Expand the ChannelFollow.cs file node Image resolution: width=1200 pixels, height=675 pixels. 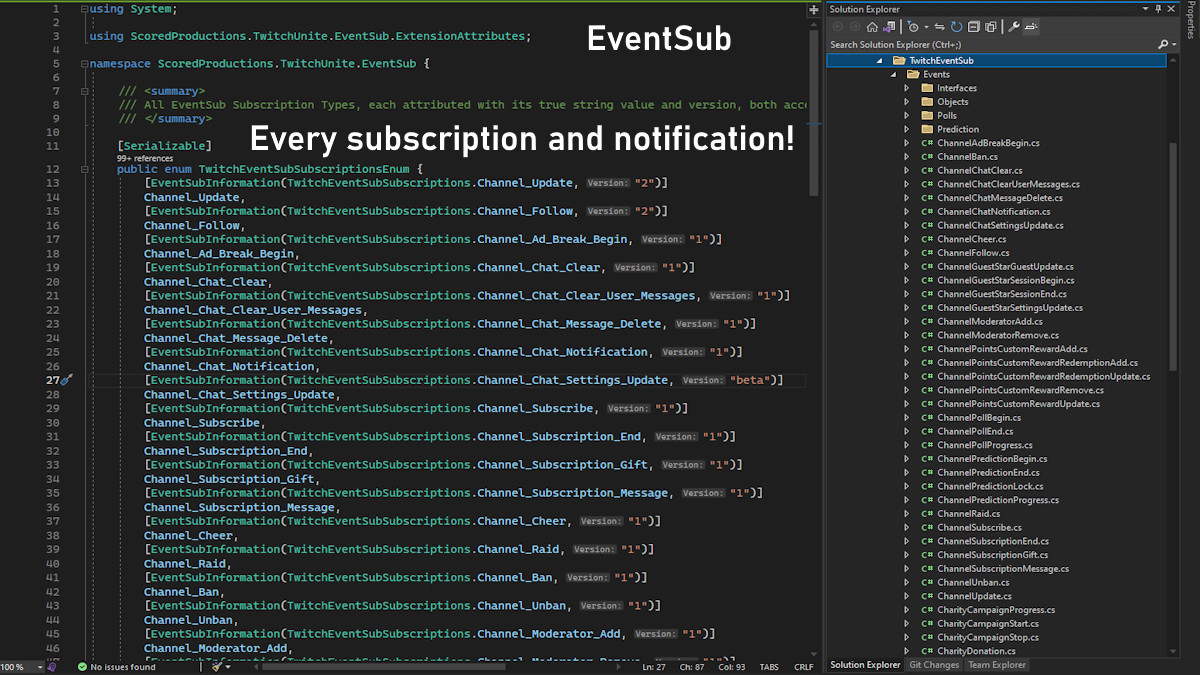(x=907, y=253)
